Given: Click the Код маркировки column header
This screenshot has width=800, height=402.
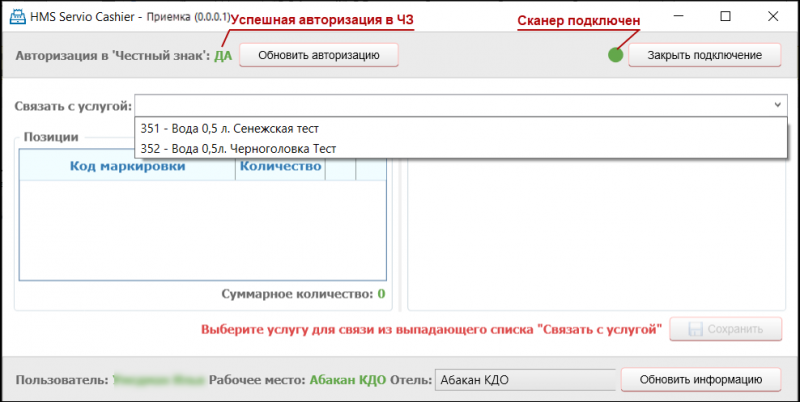Looking at the screenshot, I should 127,166.
